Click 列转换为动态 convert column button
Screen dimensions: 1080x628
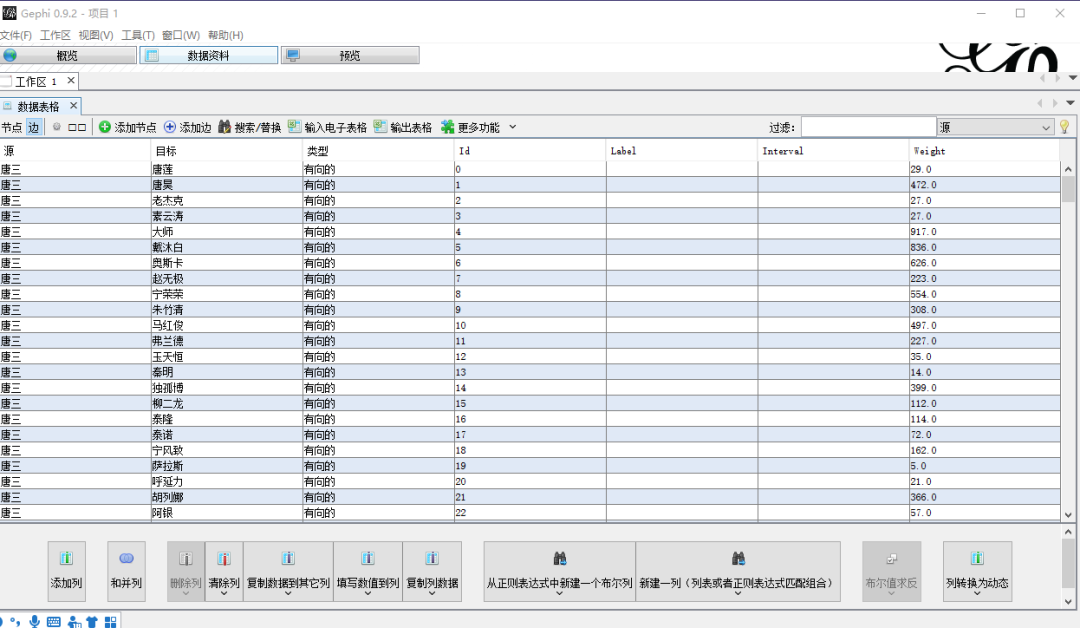point(977,571)
